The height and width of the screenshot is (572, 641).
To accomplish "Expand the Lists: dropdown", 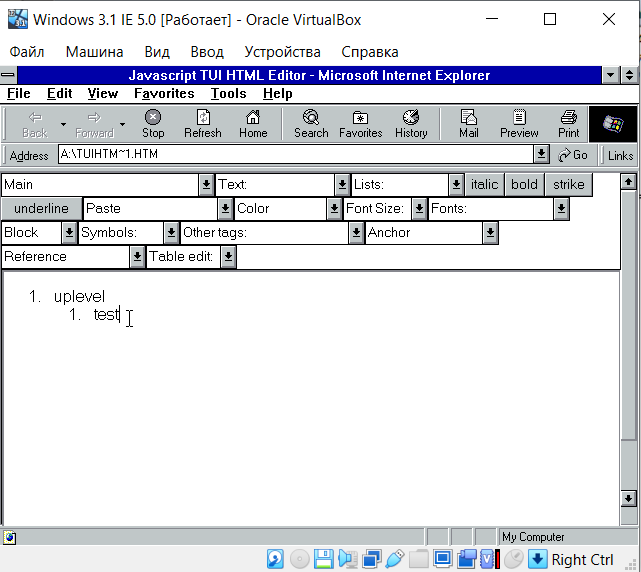I will click(x=456, y=185).
